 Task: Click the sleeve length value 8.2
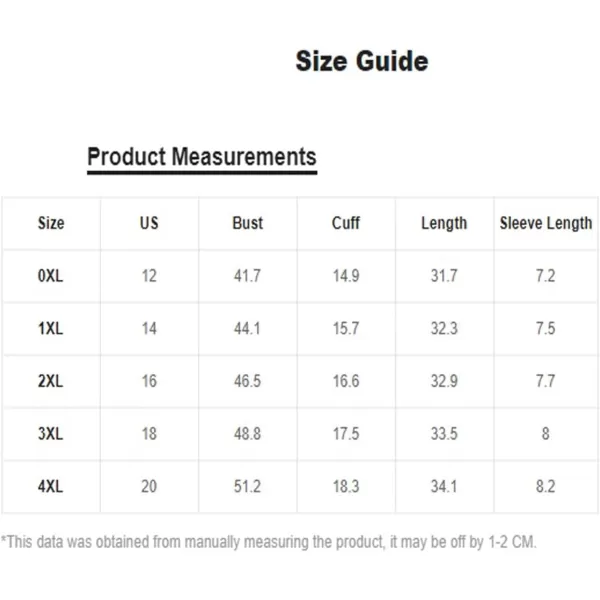pyautogui.click(x=545, y=486)
